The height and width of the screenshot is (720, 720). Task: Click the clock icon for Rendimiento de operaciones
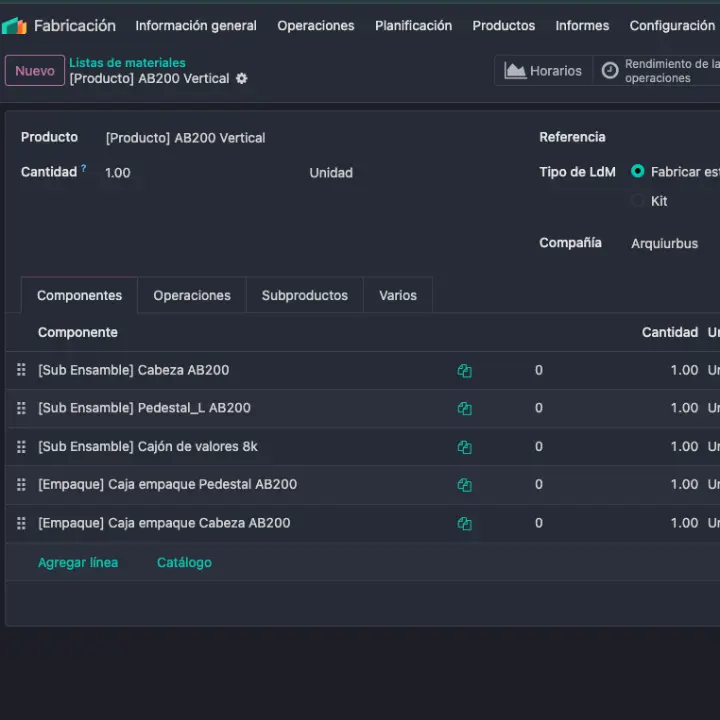tap(610, 71)
